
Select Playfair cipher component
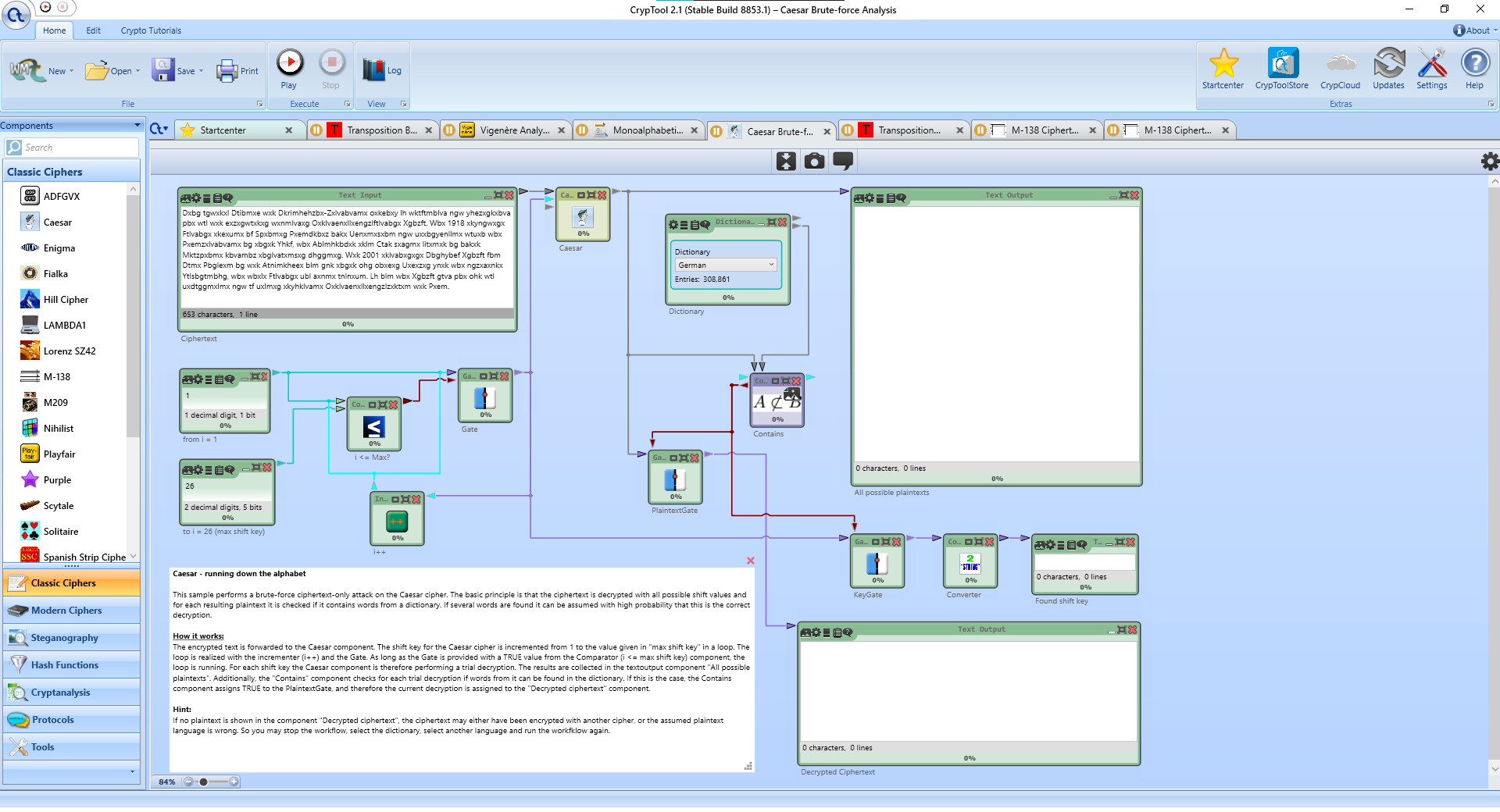click(x=59, y=454)
